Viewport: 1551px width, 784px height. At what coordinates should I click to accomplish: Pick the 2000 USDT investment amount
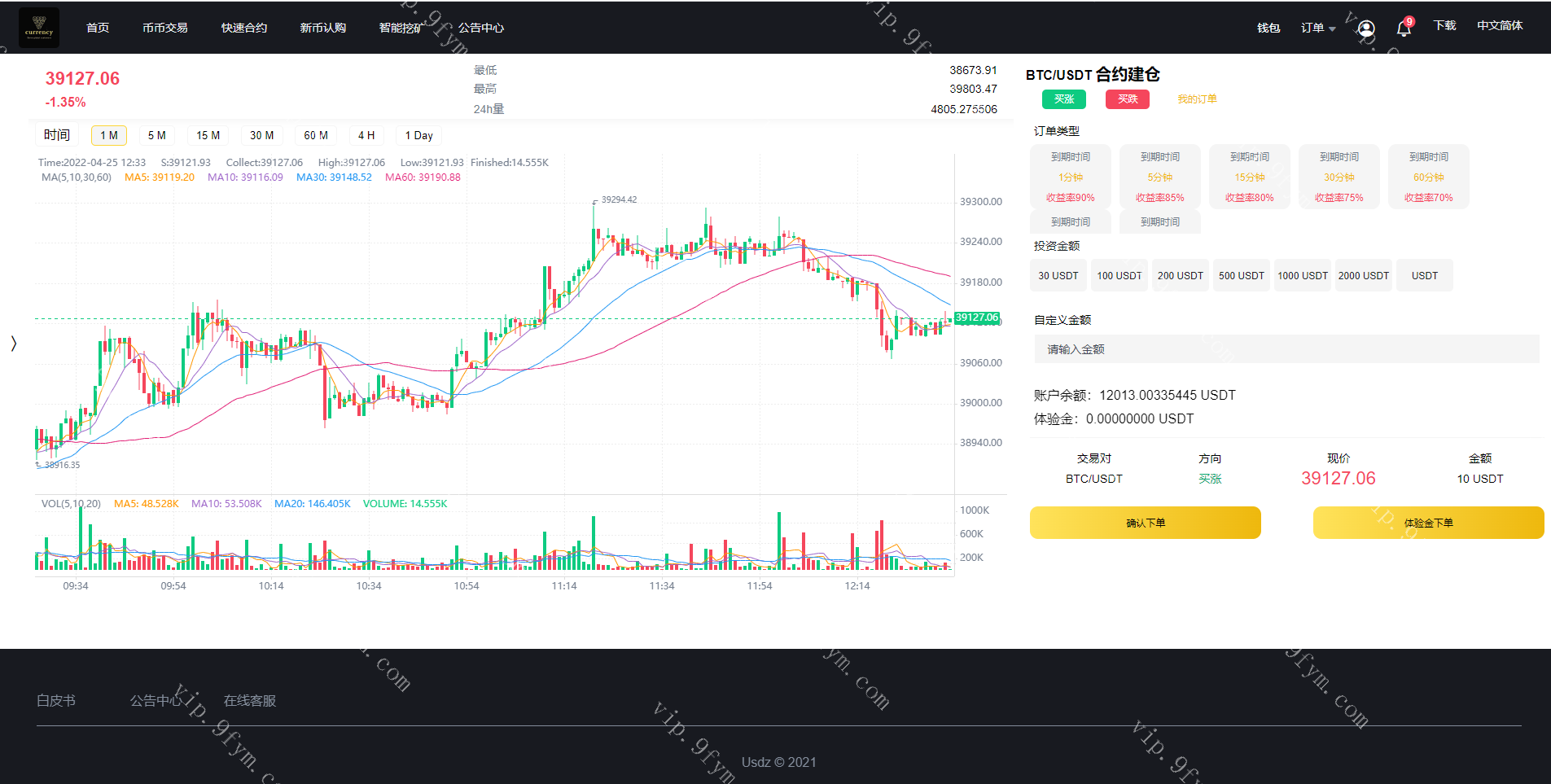click(1363, 276)
